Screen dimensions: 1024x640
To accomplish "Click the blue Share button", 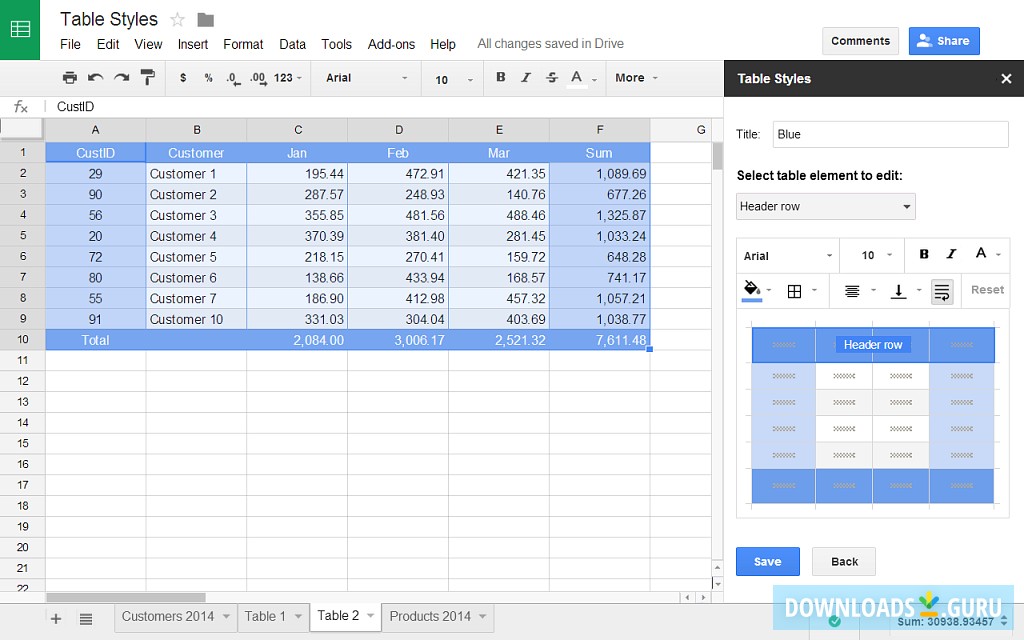I will coord(943,40).
